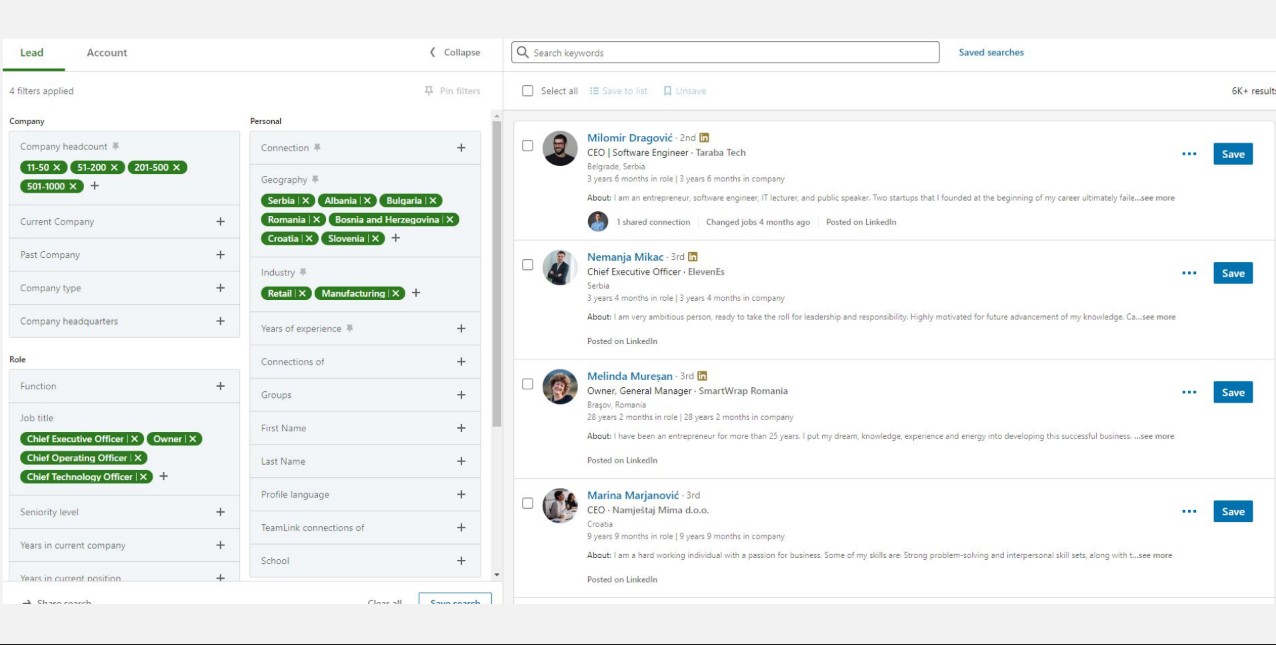The width and height of the screenshot is (1276, 645).
Task: Open Marina Marjanović's profile photo
Action: (560, 506)
